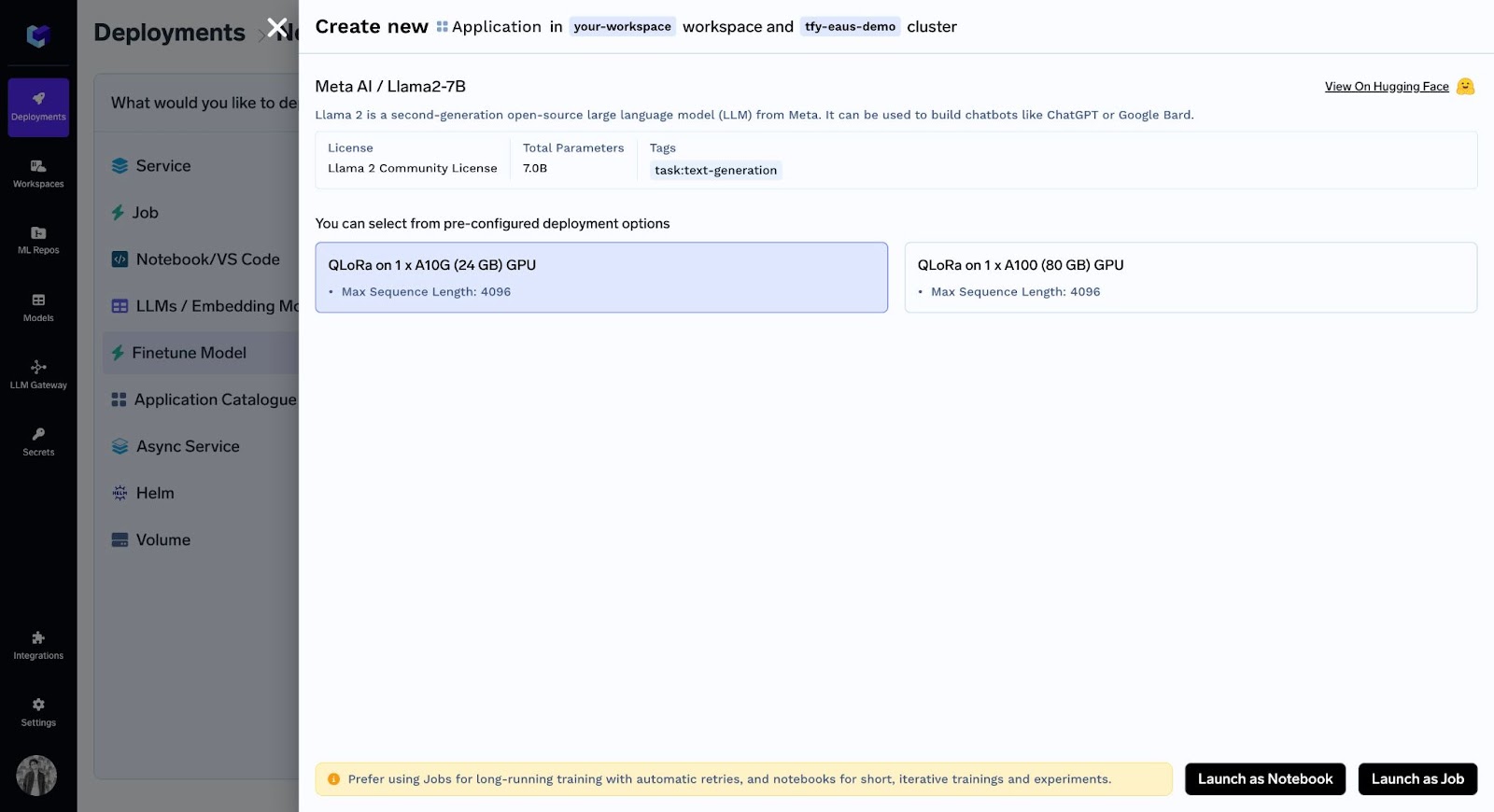The image size is (1494, 812).
Task: Choose QLoRa on 1 x A100 (80 GB) GPU
Action: (1191, 277)
